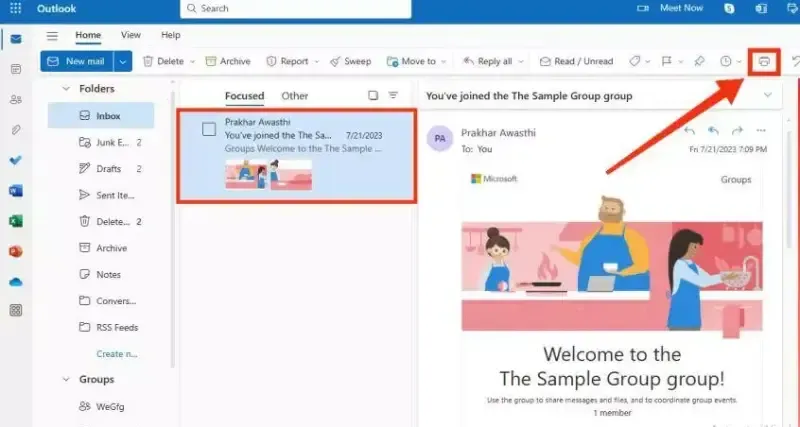Open More actions ellipsis in message header

[761, 131]
